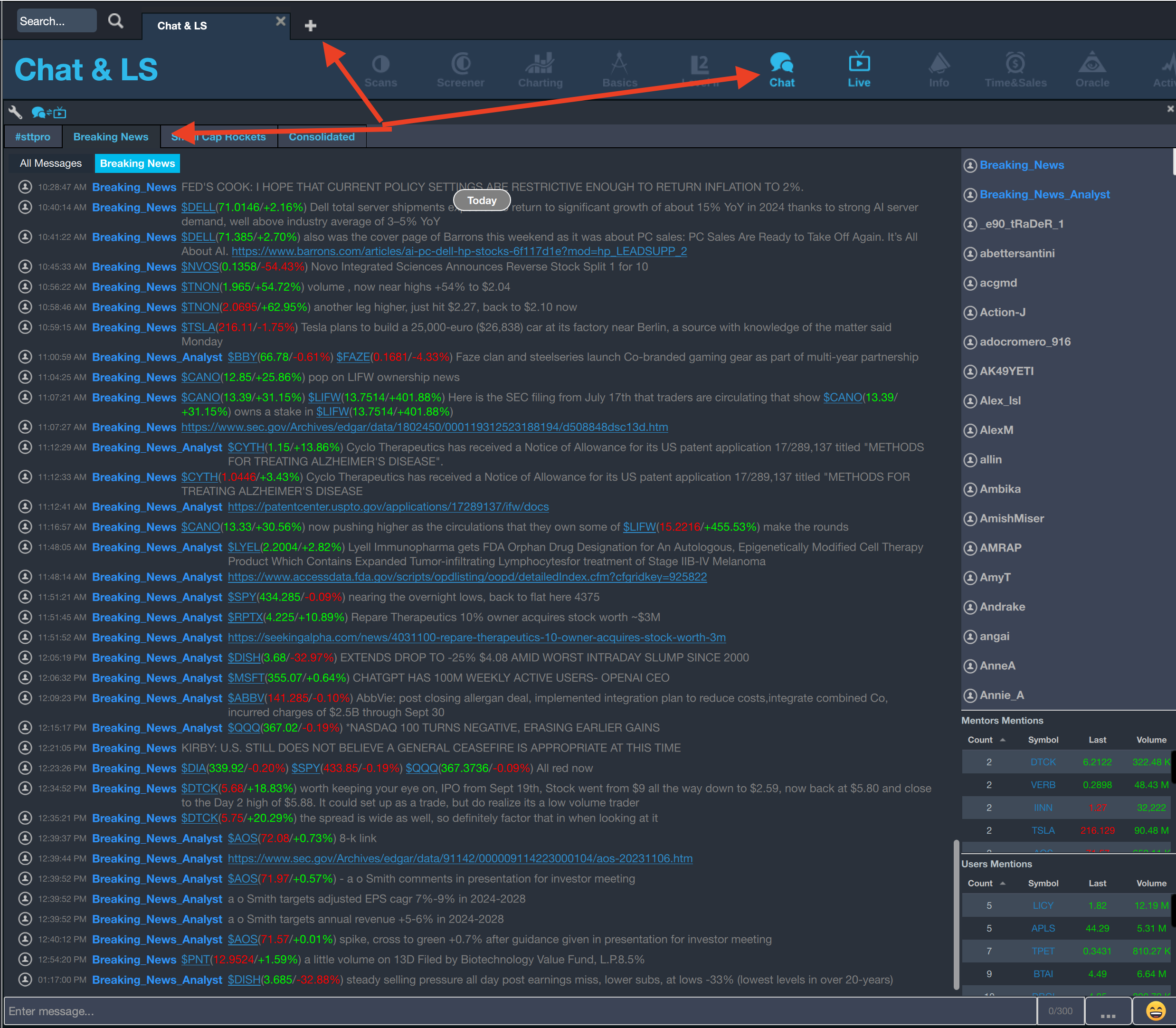Sort Mentors Mentions by Count arrow
The height and width of the screenshot is (1028, 1176).
(x=1002, y=740)
